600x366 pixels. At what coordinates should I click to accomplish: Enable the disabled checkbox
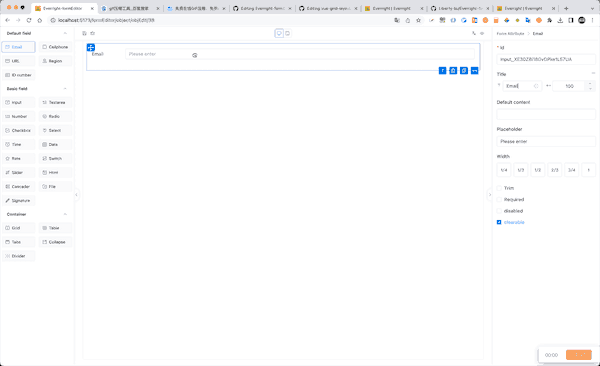(x=499, y=211)
